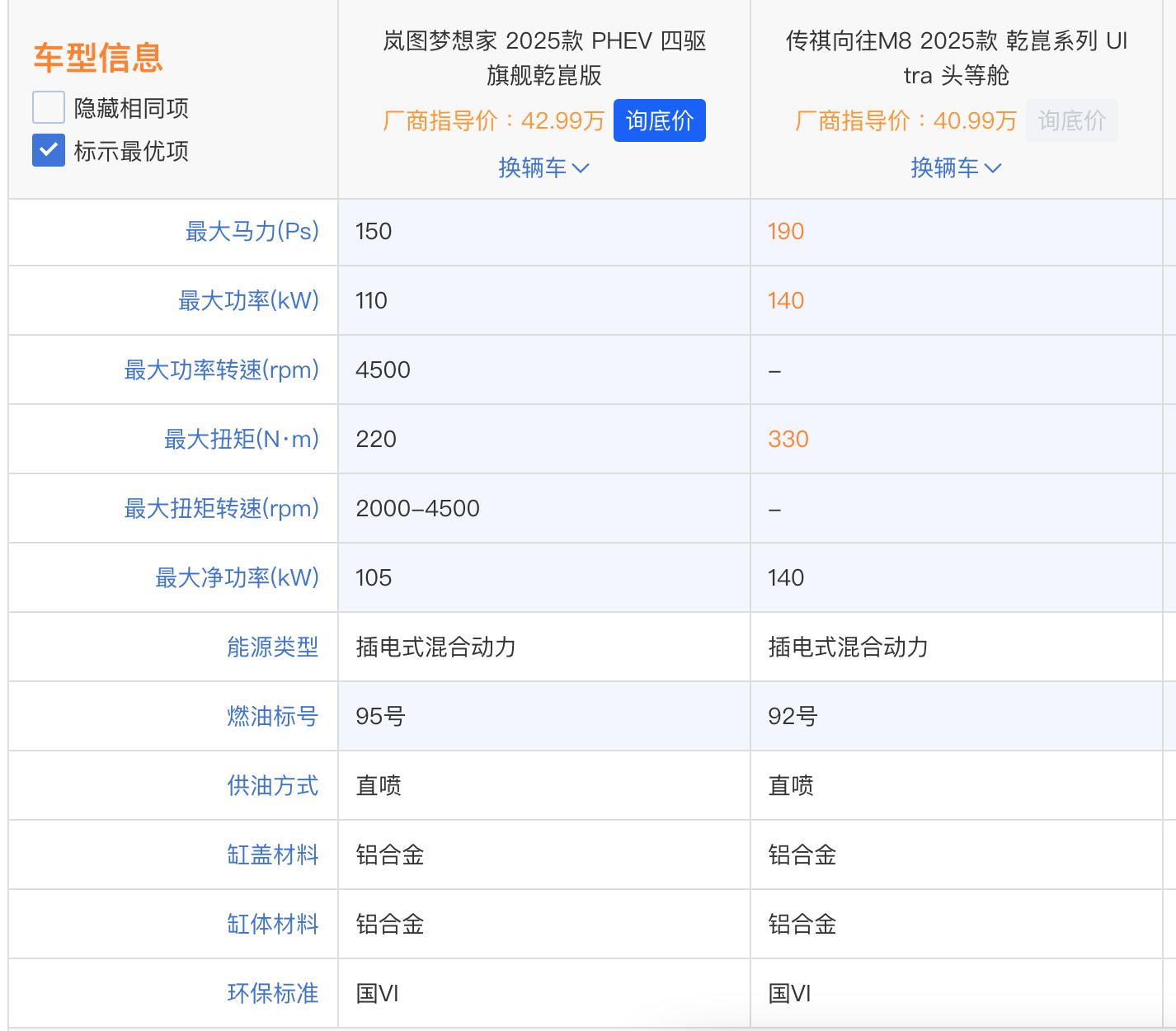Select the 110 max power value

click(x=371, y=300)
